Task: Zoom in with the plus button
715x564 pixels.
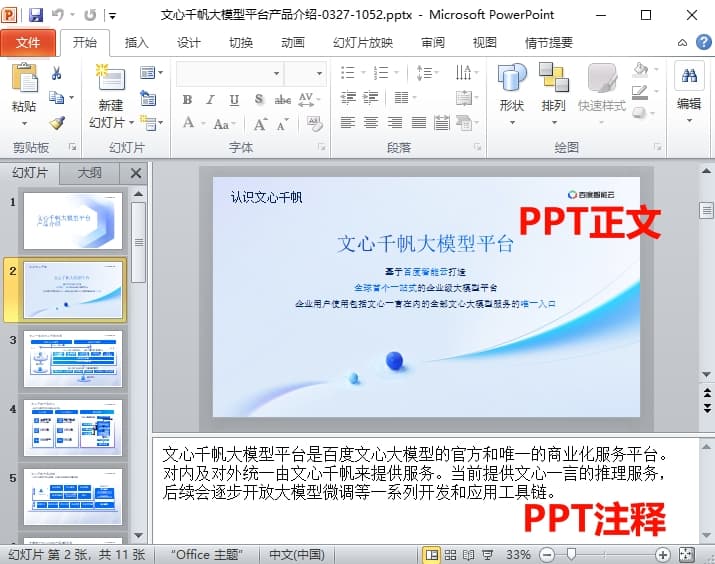Action: 662,555
